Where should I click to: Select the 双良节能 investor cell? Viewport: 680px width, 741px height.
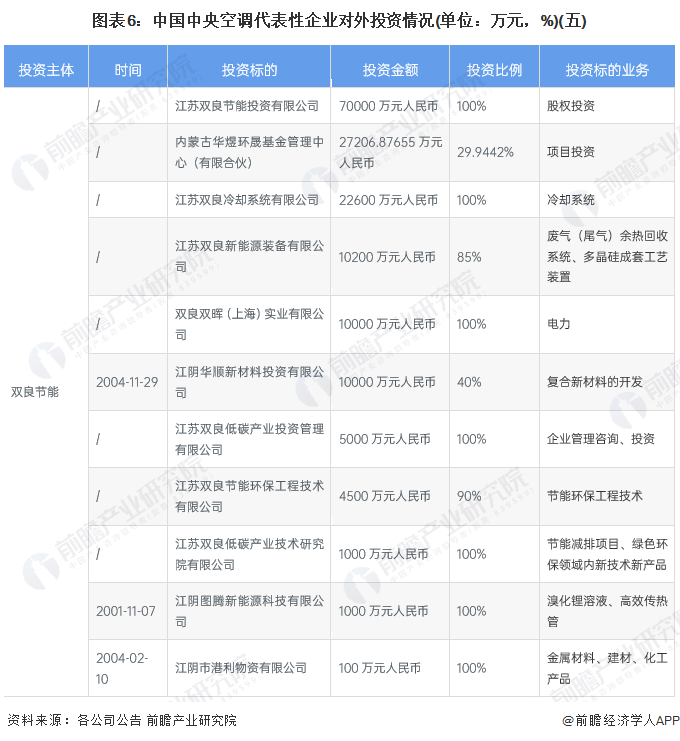(x=35, y=391)
